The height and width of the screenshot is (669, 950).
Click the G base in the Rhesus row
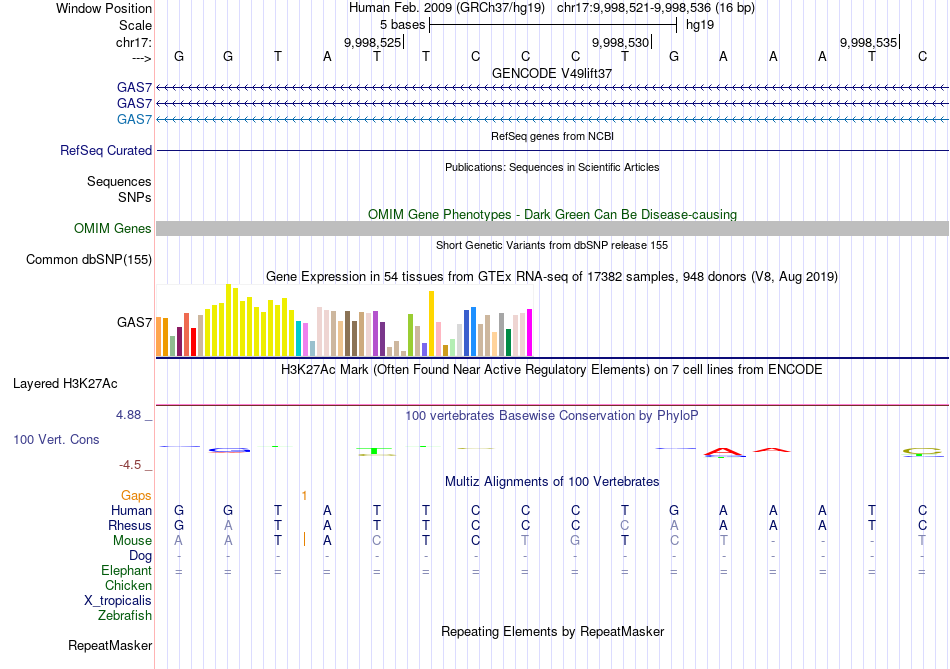click(179, 525)
